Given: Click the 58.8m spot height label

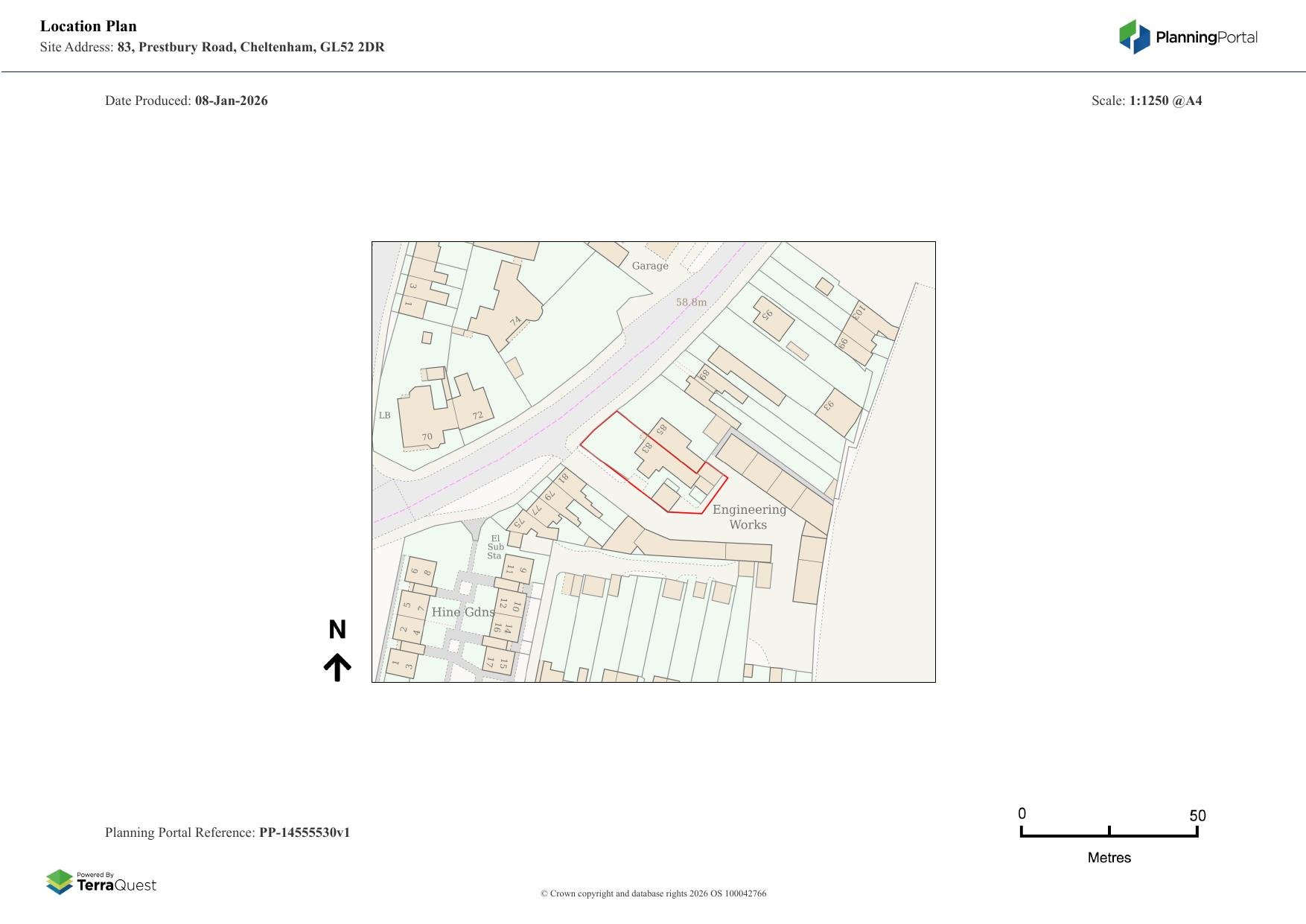Looking at the screenshot, I should 691,302.
